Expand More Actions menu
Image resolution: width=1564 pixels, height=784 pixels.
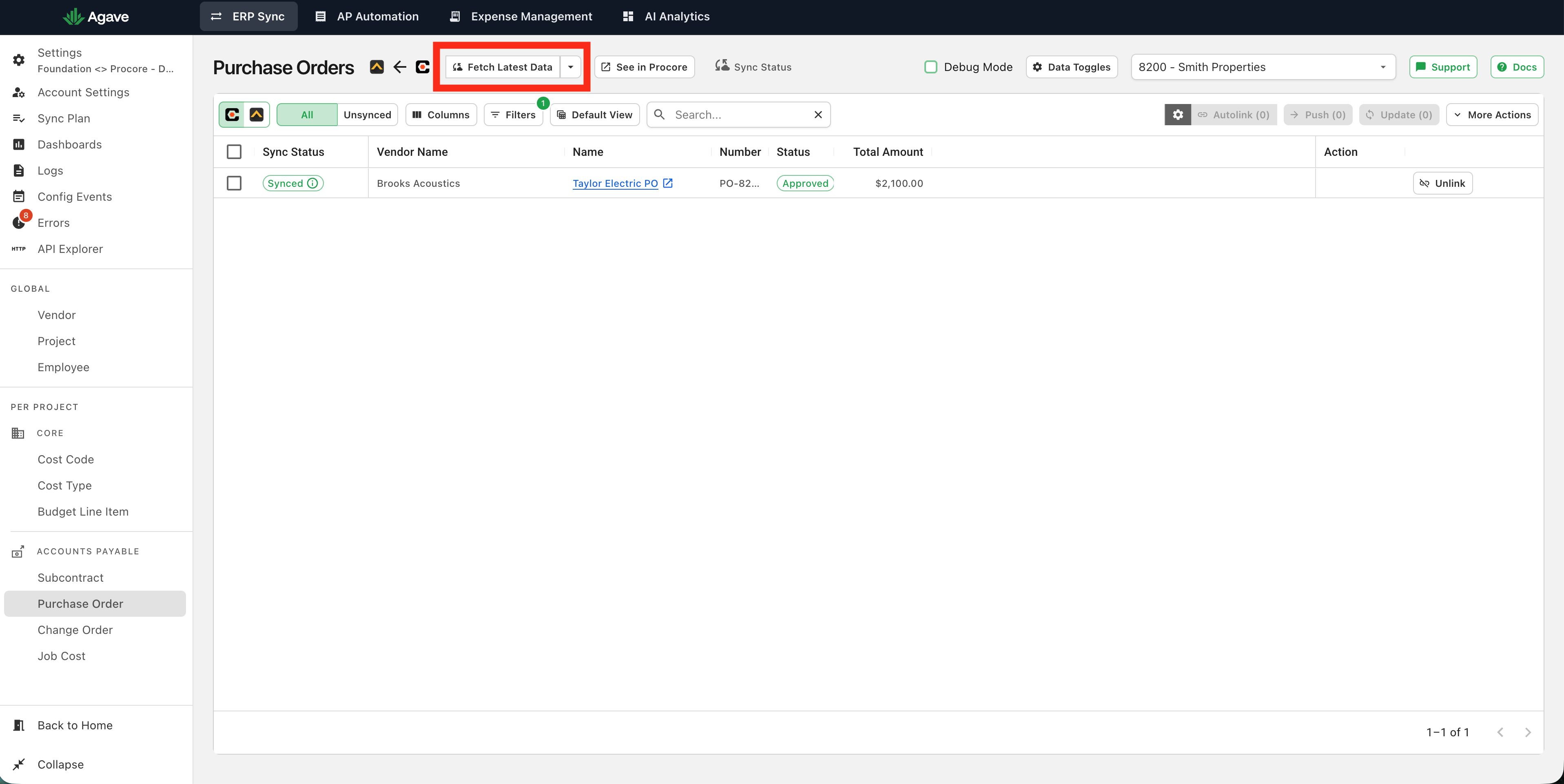(x=1492, y=115)
